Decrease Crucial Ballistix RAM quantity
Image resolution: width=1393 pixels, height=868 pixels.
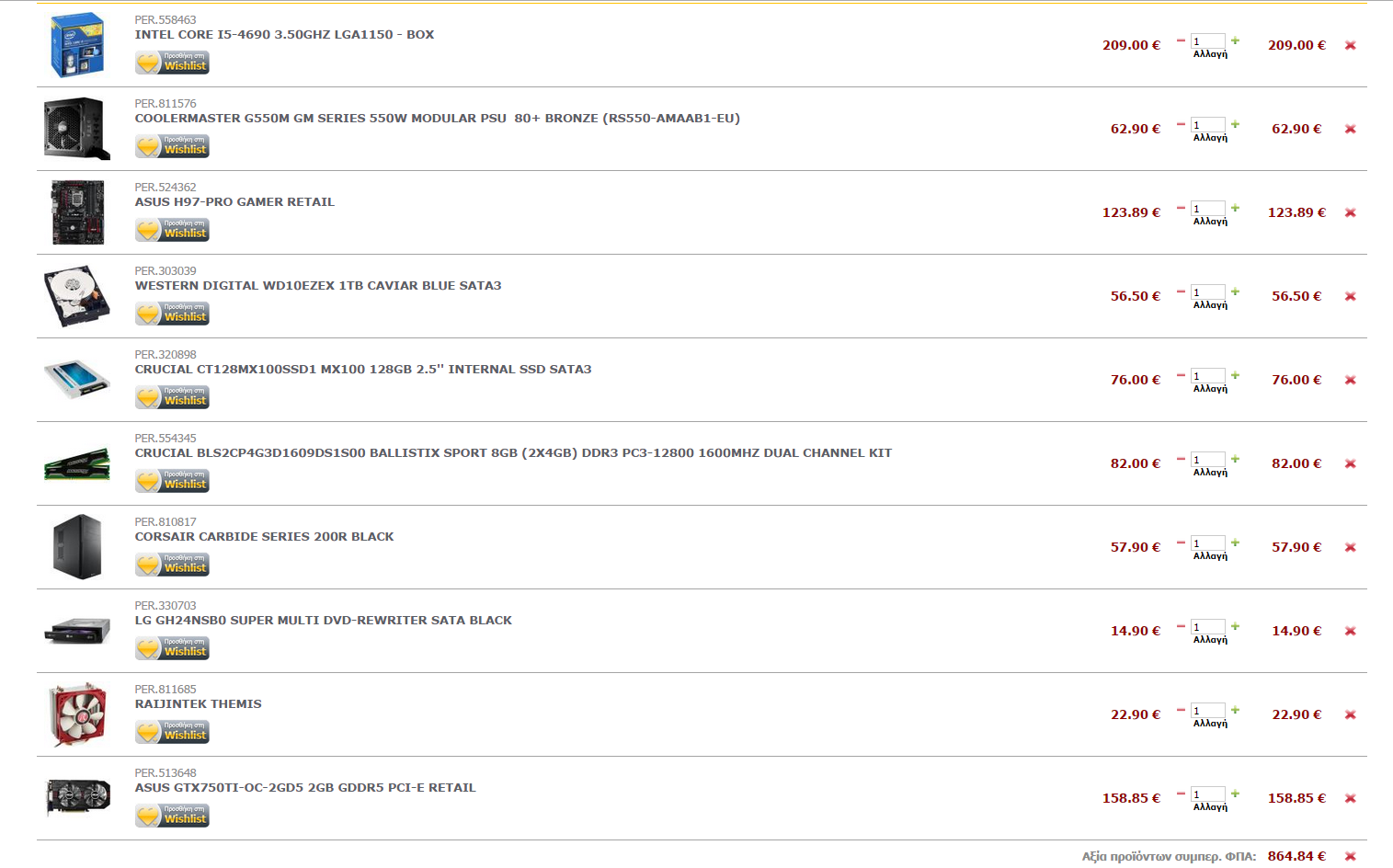1181,459
